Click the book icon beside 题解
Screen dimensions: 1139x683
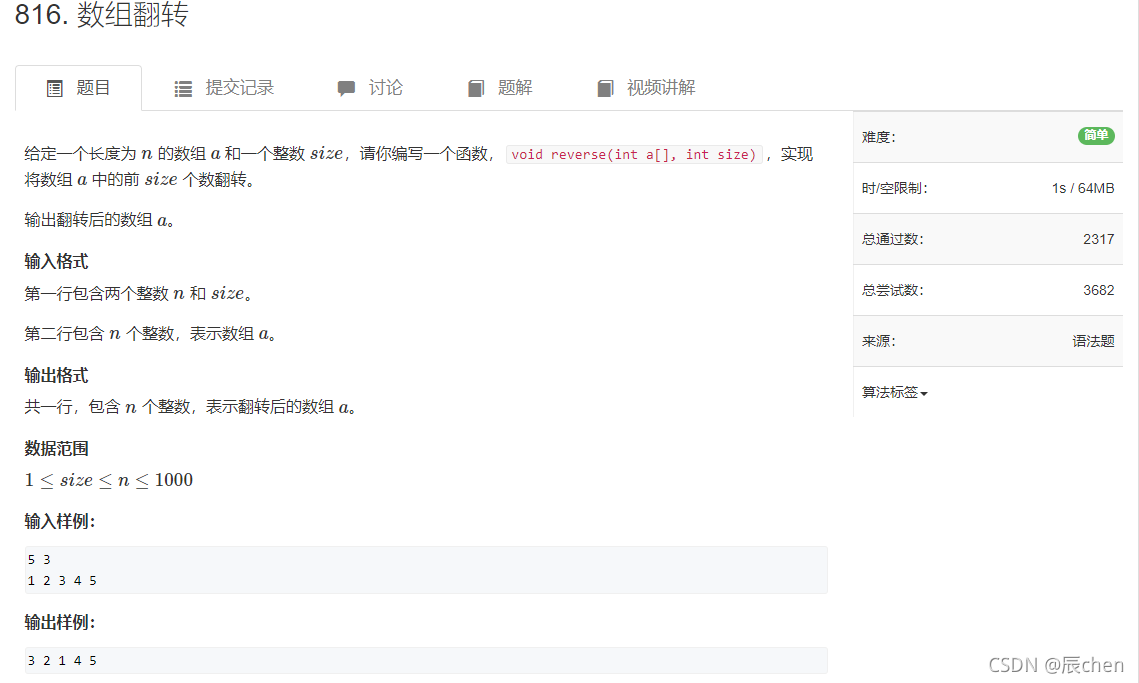click(476, 87)
